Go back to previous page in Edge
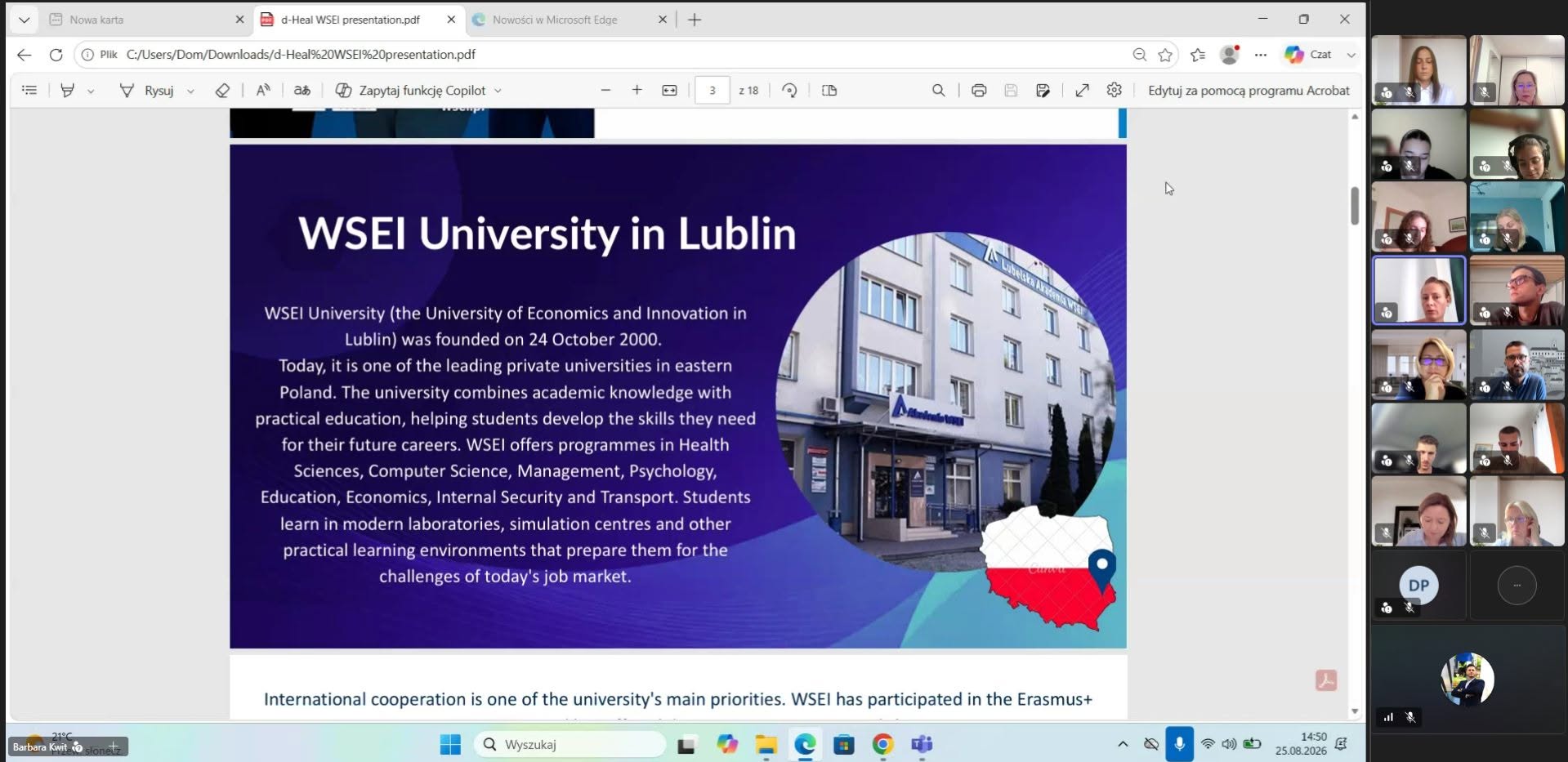Image resolution: width=1568 pixels, height=762 pixels. tap(25, 55)
